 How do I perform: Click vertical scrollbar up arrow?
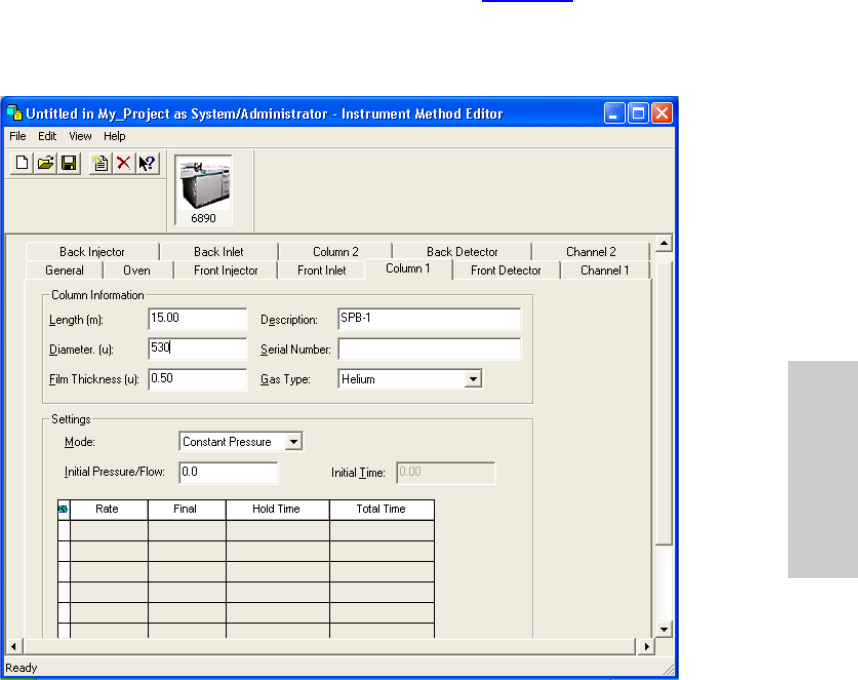664,243
